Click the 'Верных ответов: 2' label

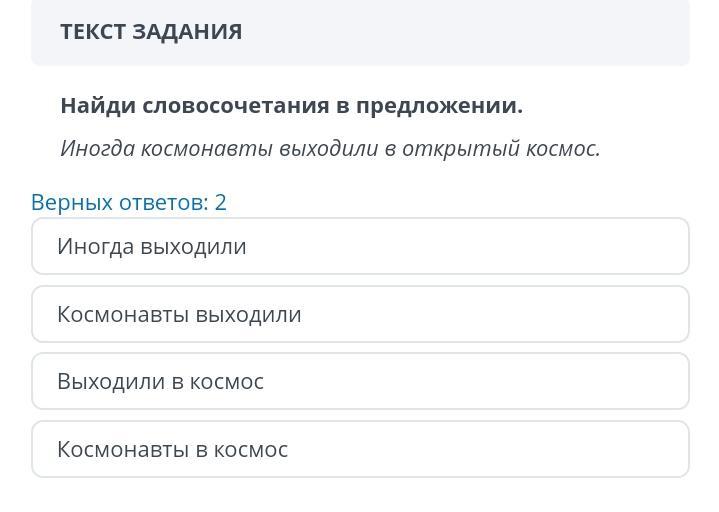tap(129, 202)
